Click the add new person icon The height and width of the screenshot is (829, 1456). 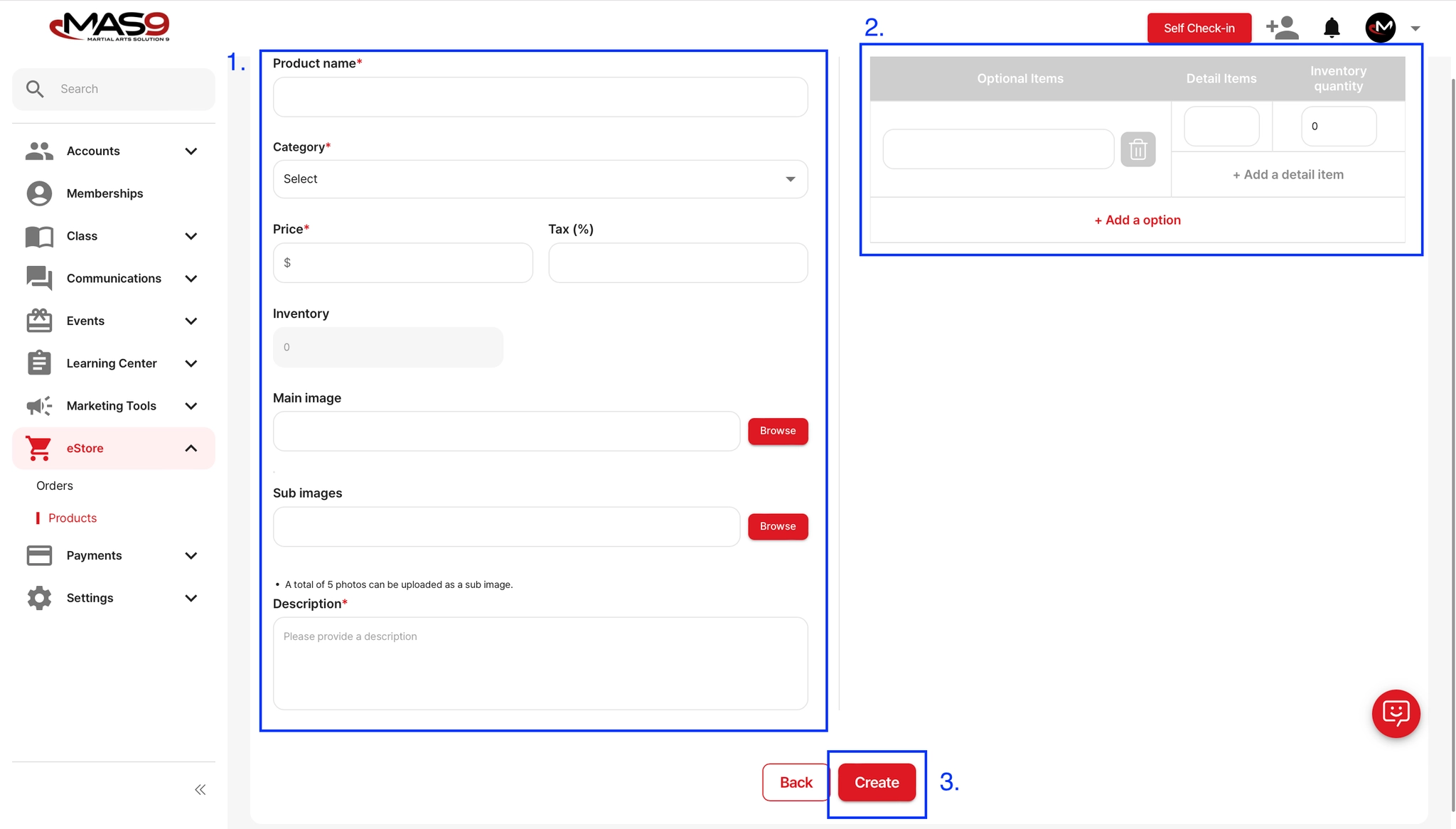(1283, 28)
